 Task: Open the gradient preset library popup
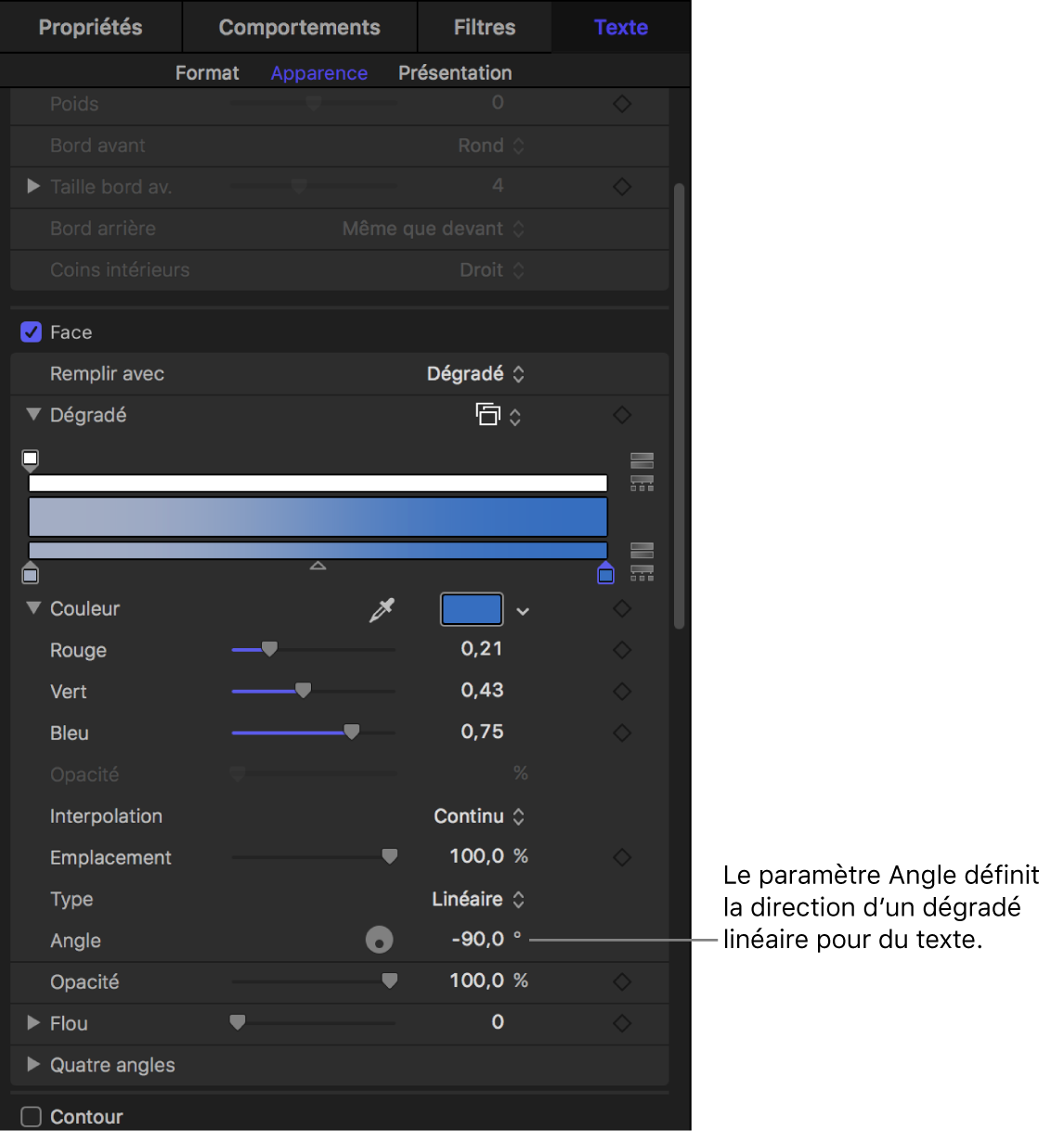(499, 415)
